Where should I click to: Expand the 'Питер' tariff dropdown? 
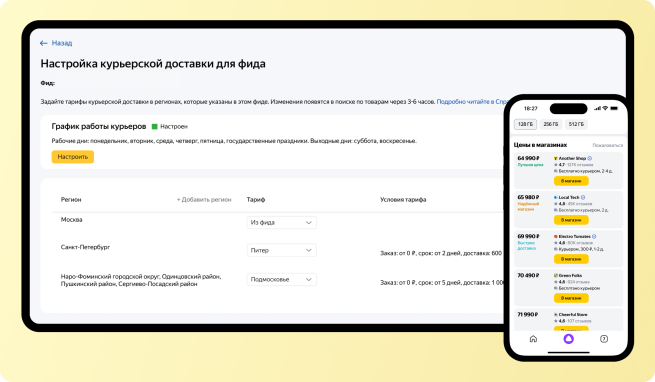pyautogui.click(x=282, y=250)
